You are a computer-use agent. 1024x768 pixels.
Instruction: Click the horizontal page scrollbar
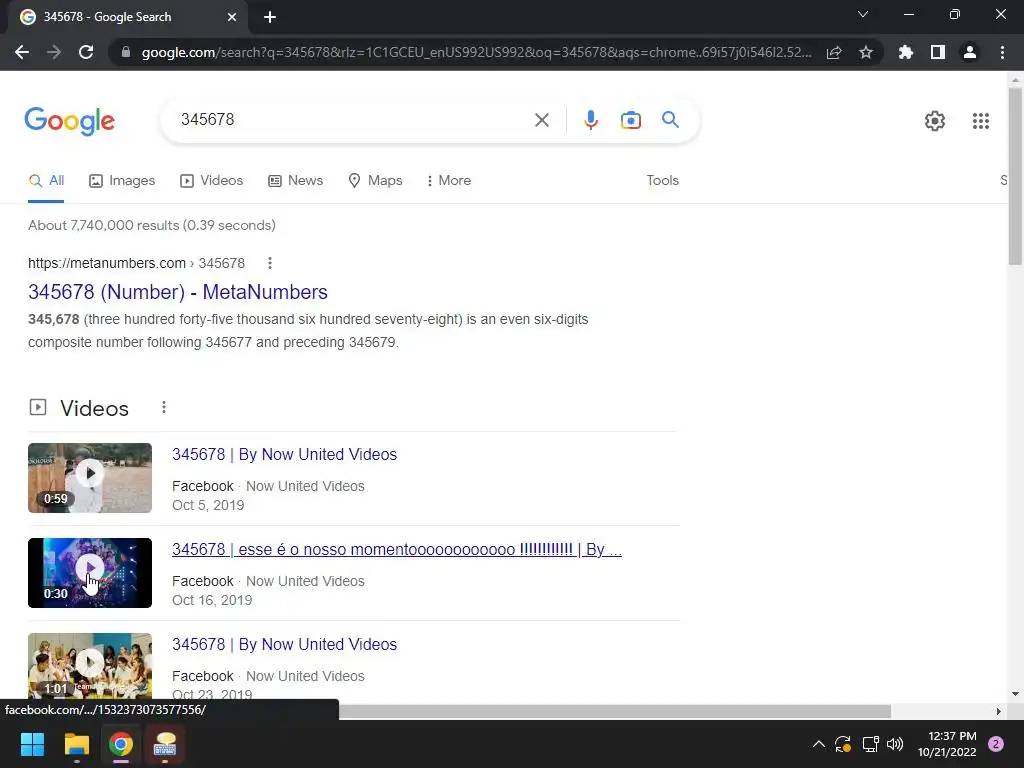pyautogui.click(x=615, y=711)
